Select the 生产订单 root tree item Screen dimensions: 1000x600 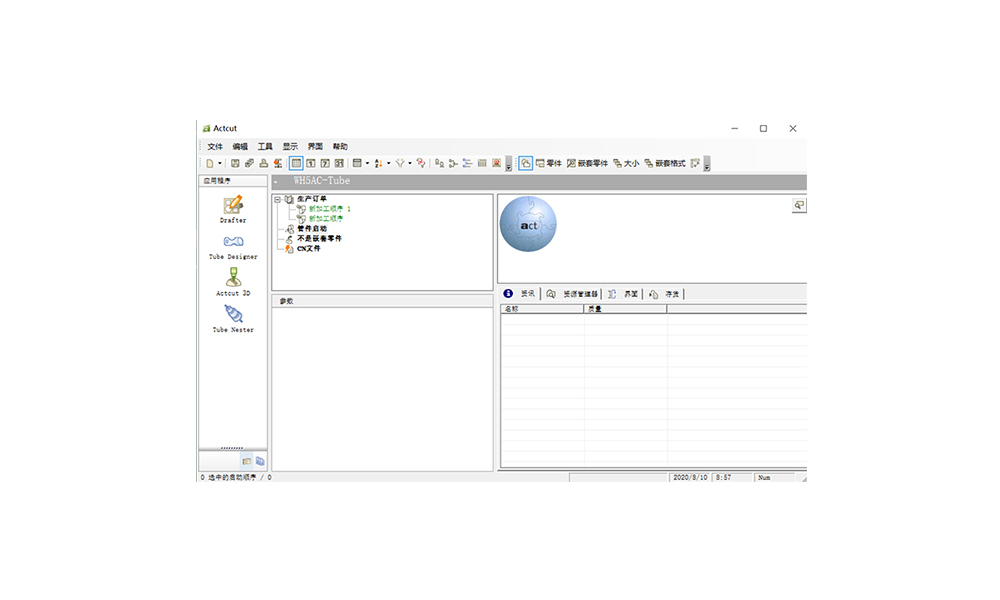coord(311,199)
